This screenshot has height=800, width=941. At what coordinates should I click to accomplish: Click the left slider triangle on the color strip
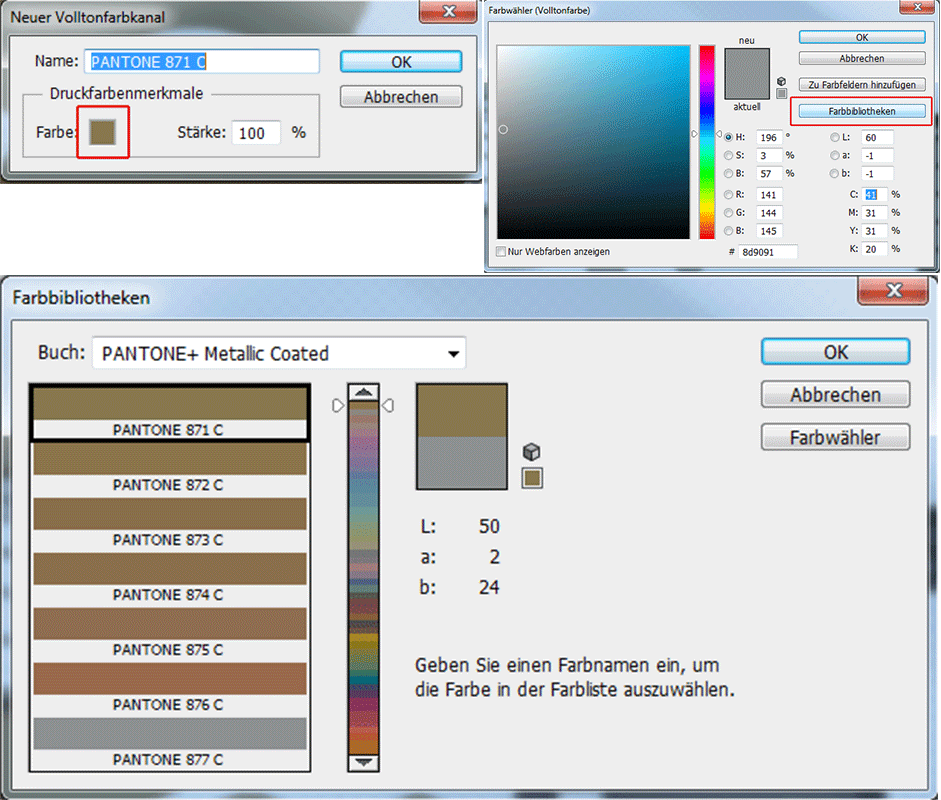click(338, 406)
